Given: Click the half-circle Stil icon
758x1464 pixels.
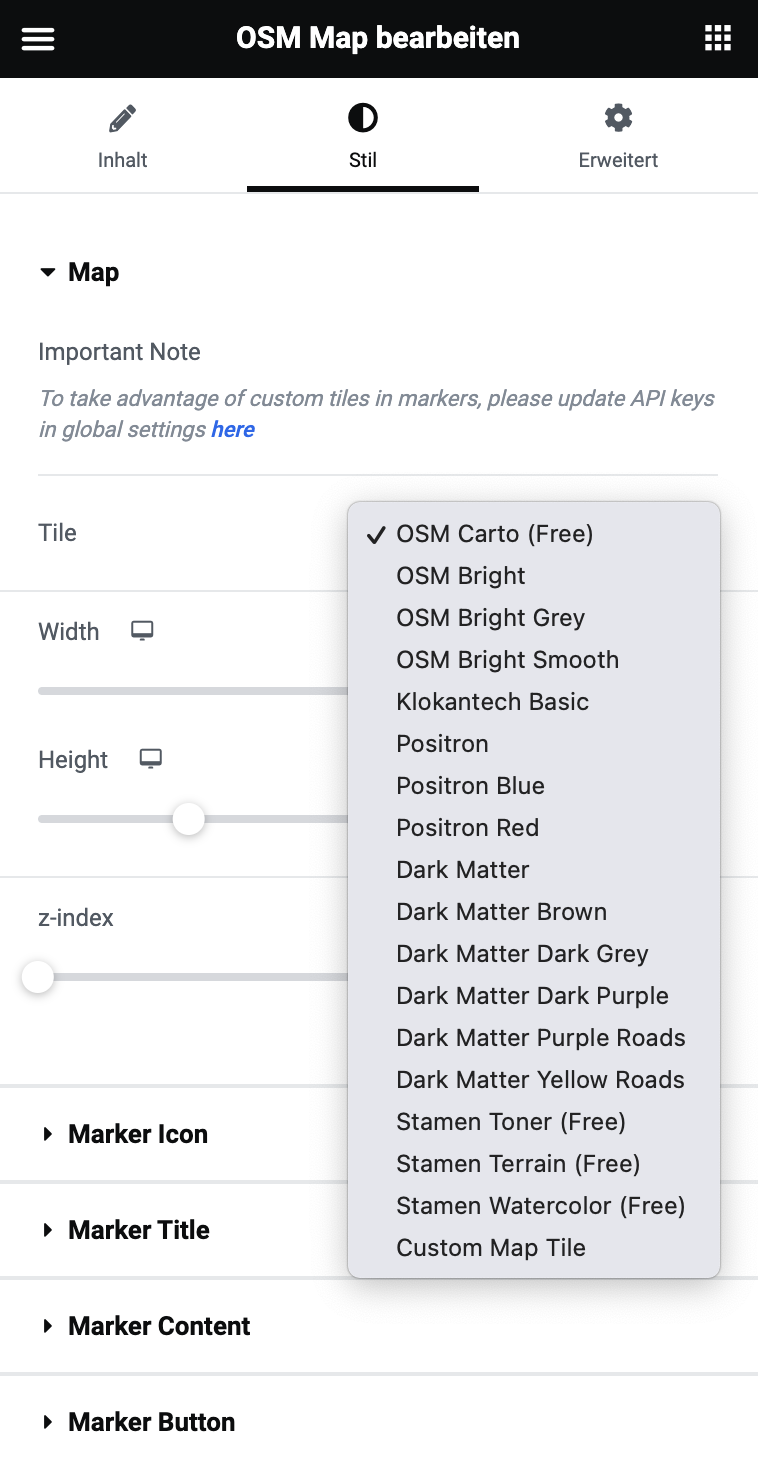Looking at the screenshot, I should (363, 120).
